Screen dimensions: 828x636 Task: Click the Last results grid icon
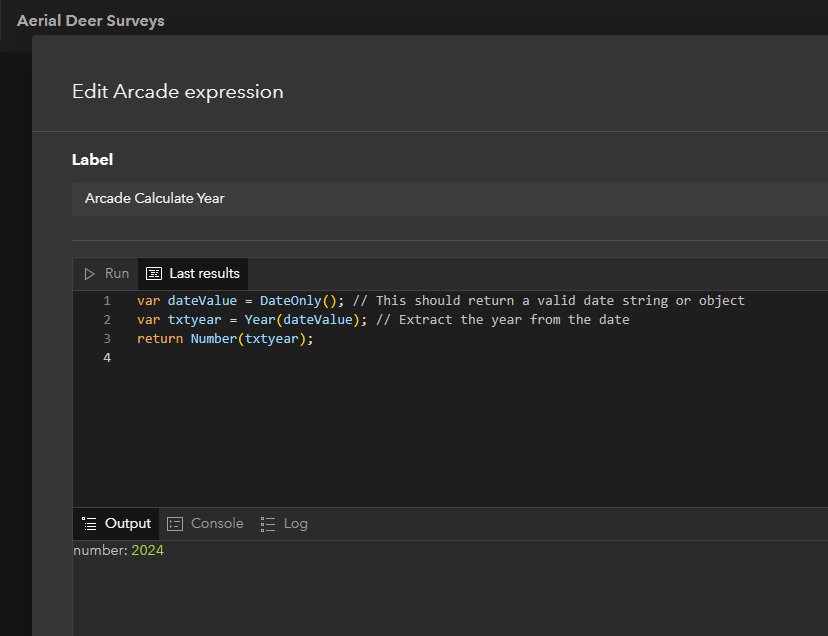tap(156, 272)
